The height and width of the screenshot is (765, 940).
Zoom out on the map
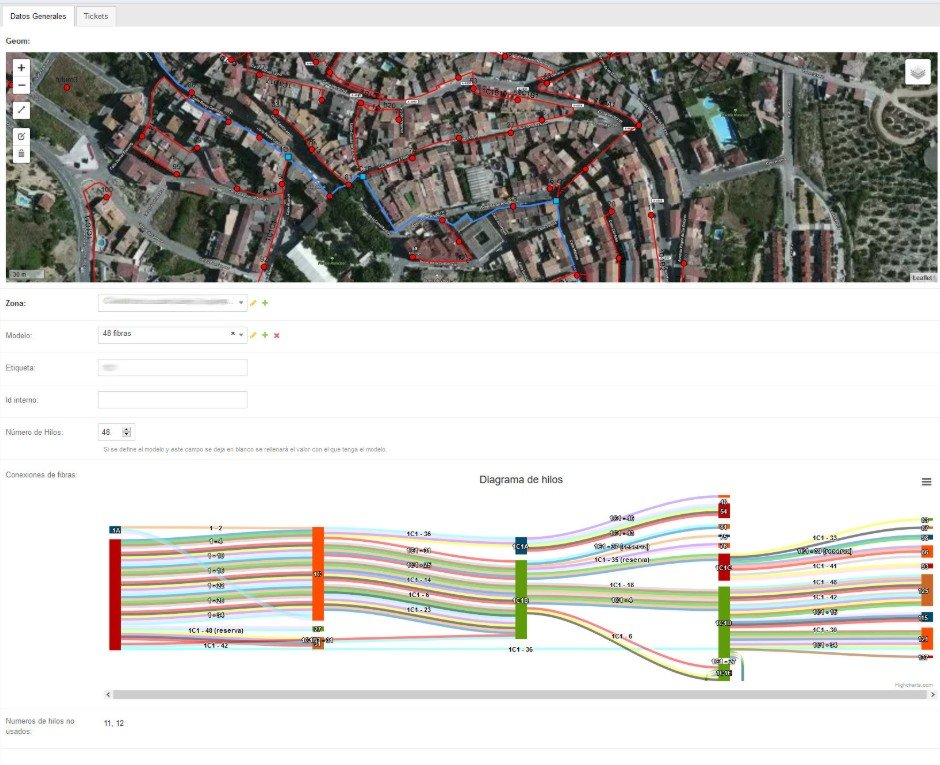(x=22, y=86)
